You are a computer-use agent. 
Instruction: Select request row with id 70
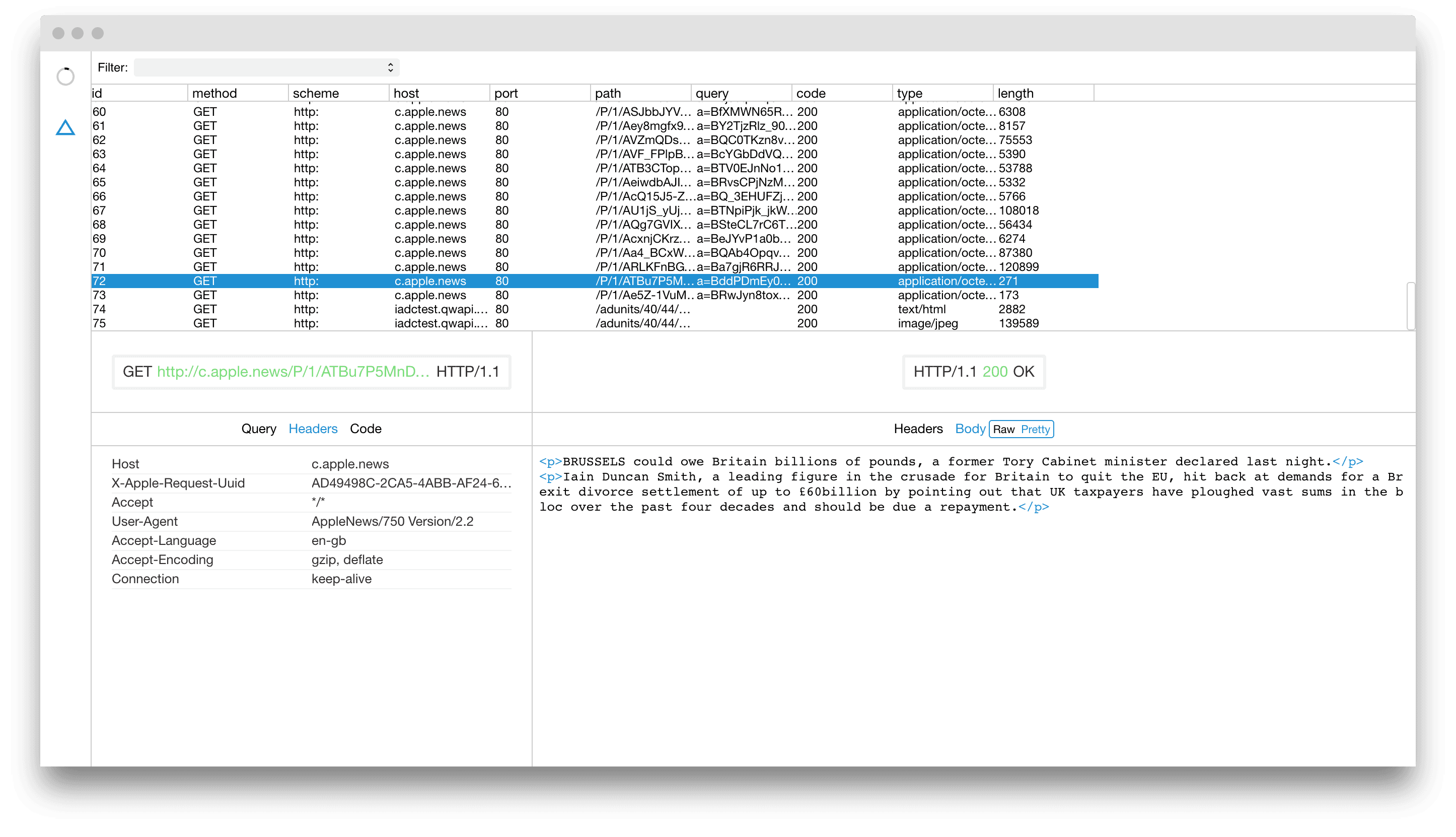[x=595, y=252]
